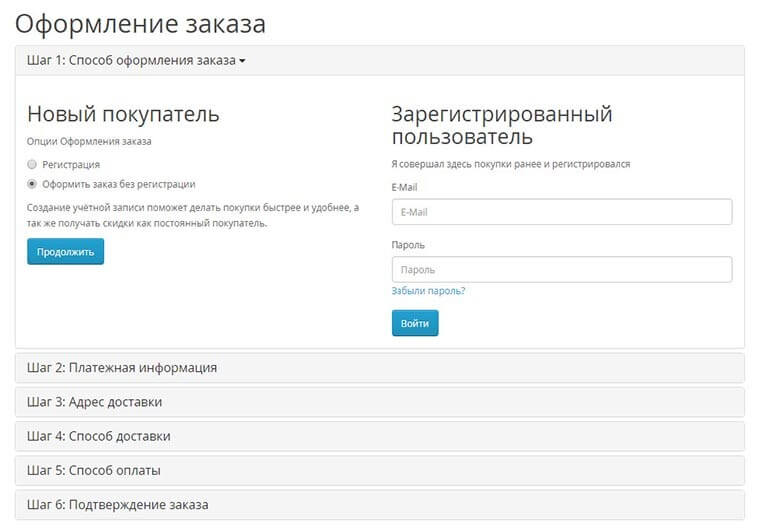Click the Оформить заказ без регистрации label

119,184
